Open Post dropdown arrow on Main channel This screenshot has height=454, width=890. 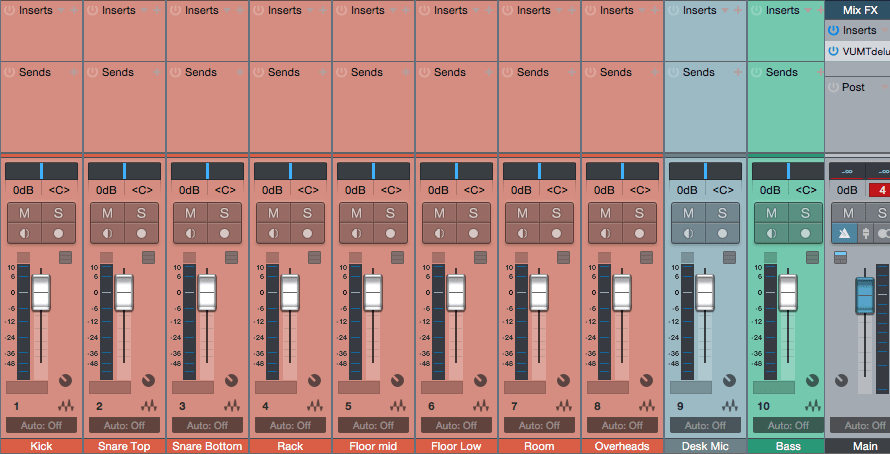884,87
